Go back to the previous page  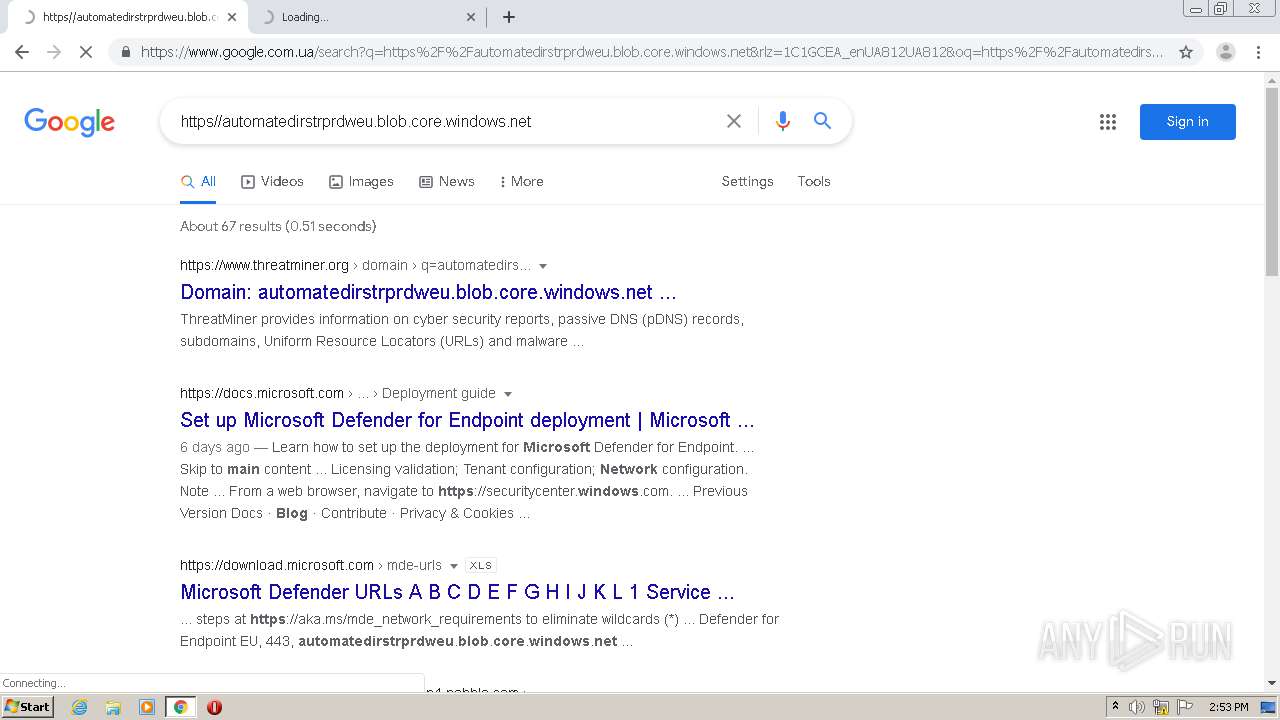(x=22, y=52)
